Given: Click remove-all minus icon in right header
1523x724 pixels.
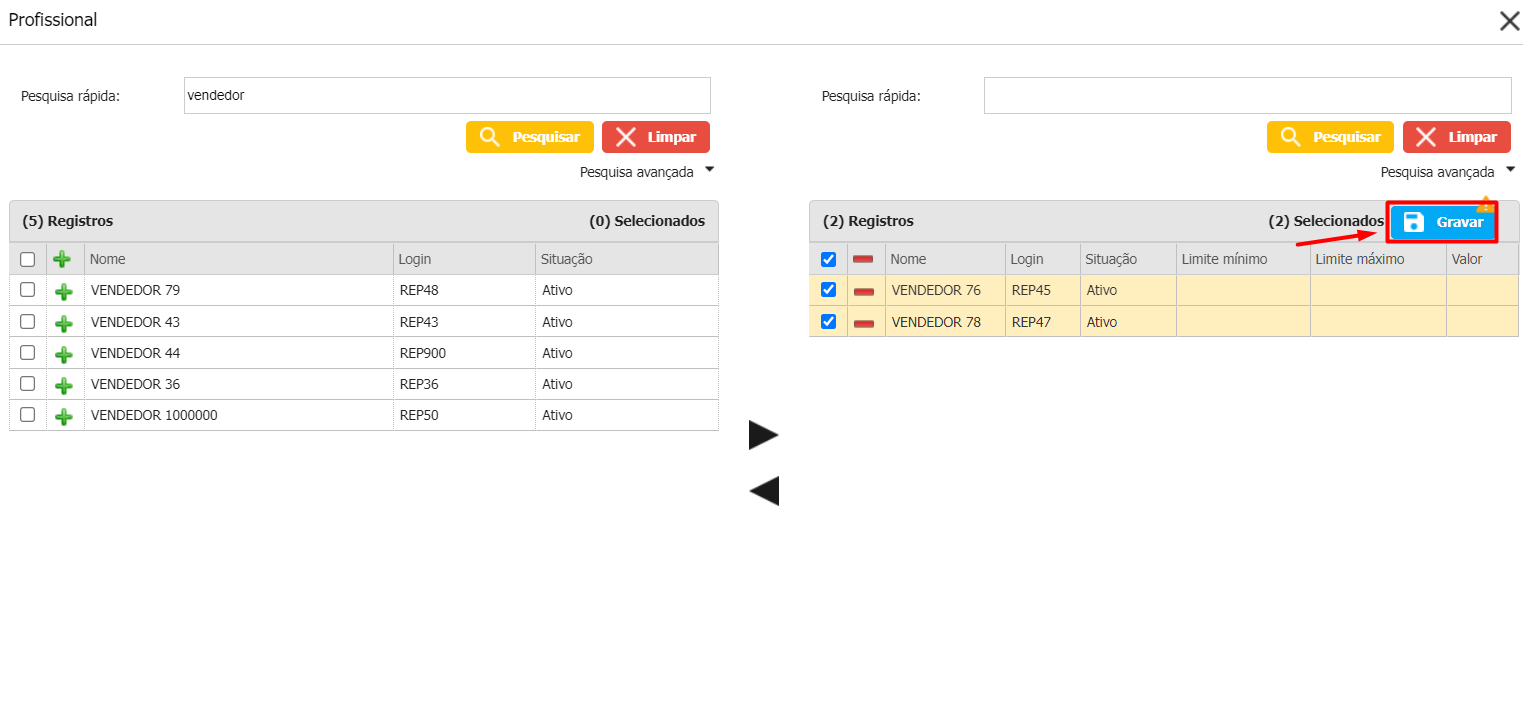Looking at the screenshot, I should coord(863,259).
